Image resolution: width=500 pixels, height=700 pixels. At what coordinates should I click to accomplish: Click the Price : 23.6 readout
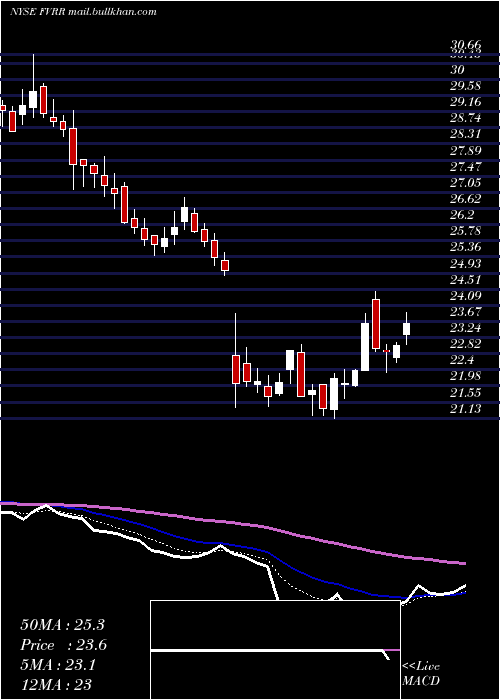point(64,646)
